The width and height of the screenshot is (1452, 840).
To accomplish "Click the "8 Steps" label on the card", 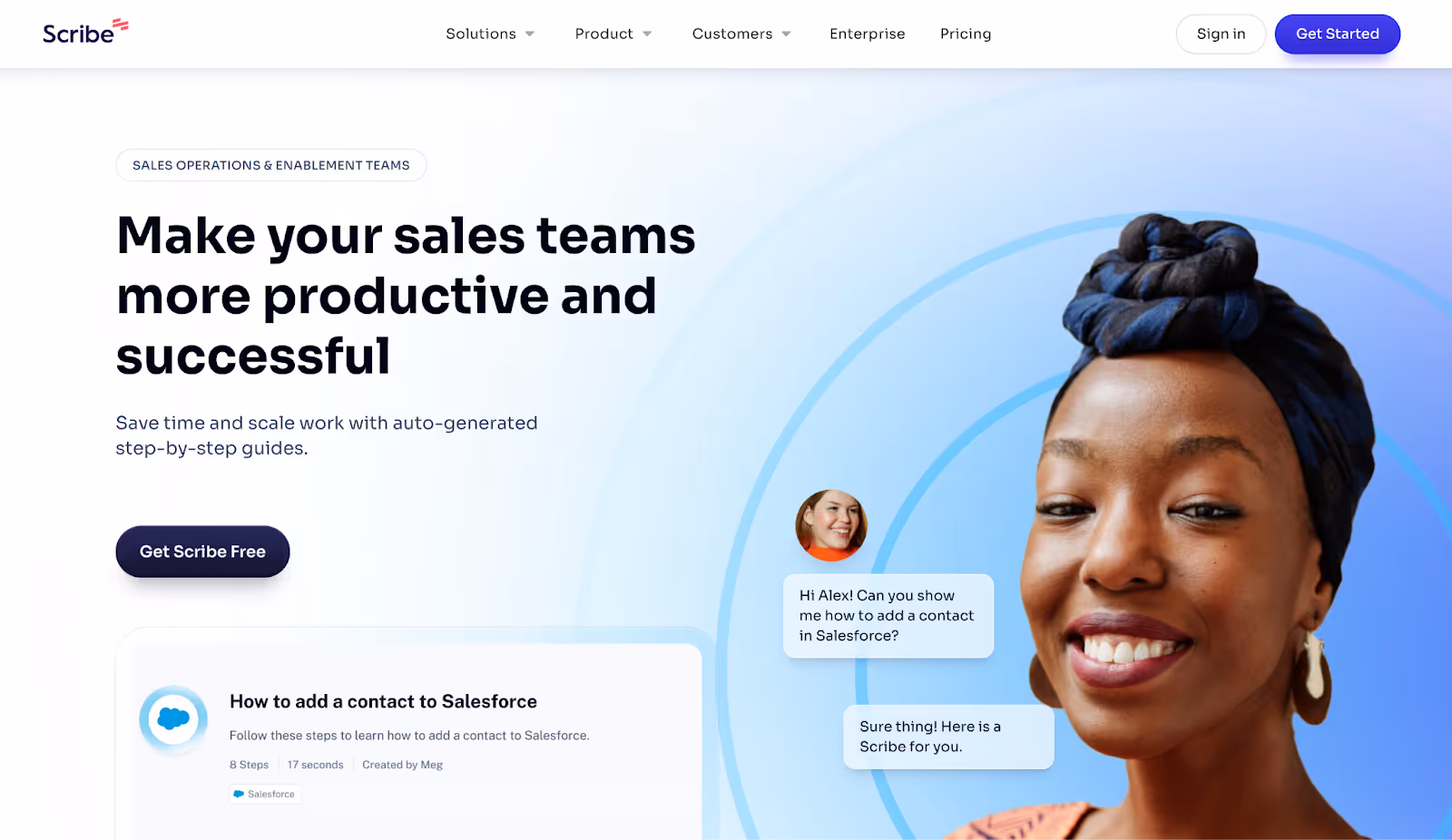I will [249, 765].
